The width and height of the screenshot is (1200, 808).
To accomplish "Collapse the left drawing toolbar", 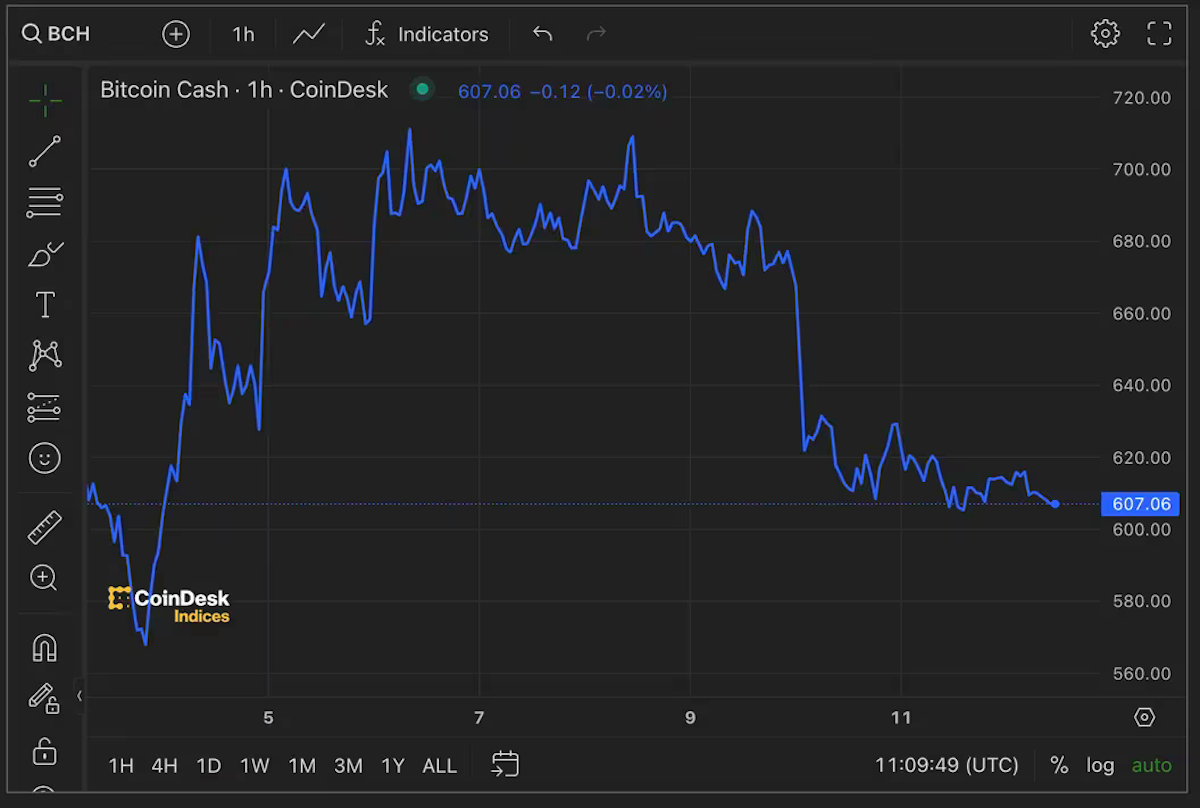I will pos(80,695).
